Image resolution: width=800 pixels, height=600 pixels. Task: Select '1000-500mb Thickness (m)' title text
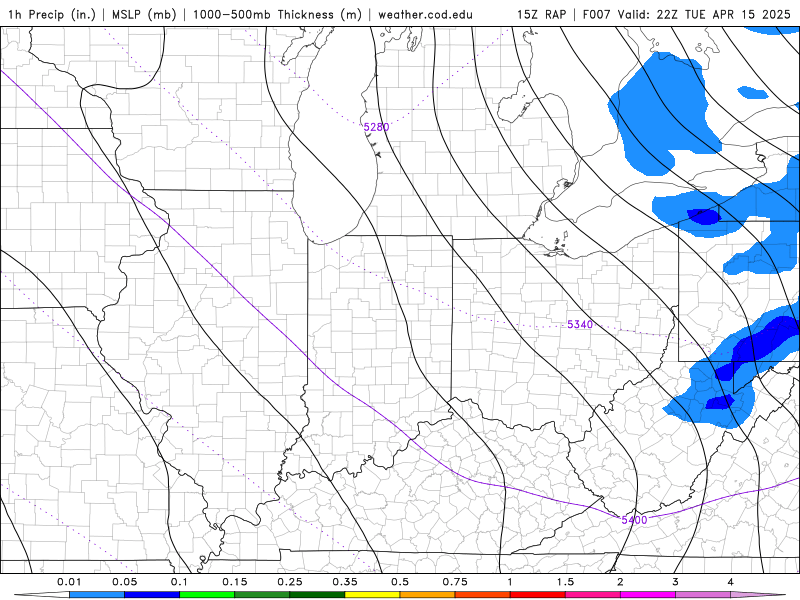pos(277,14)
